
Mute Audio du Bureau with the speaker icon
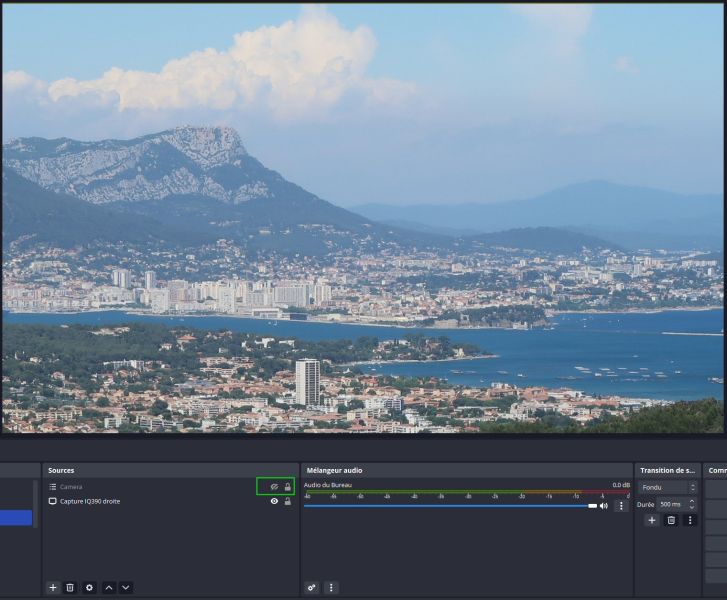point(604,506)
